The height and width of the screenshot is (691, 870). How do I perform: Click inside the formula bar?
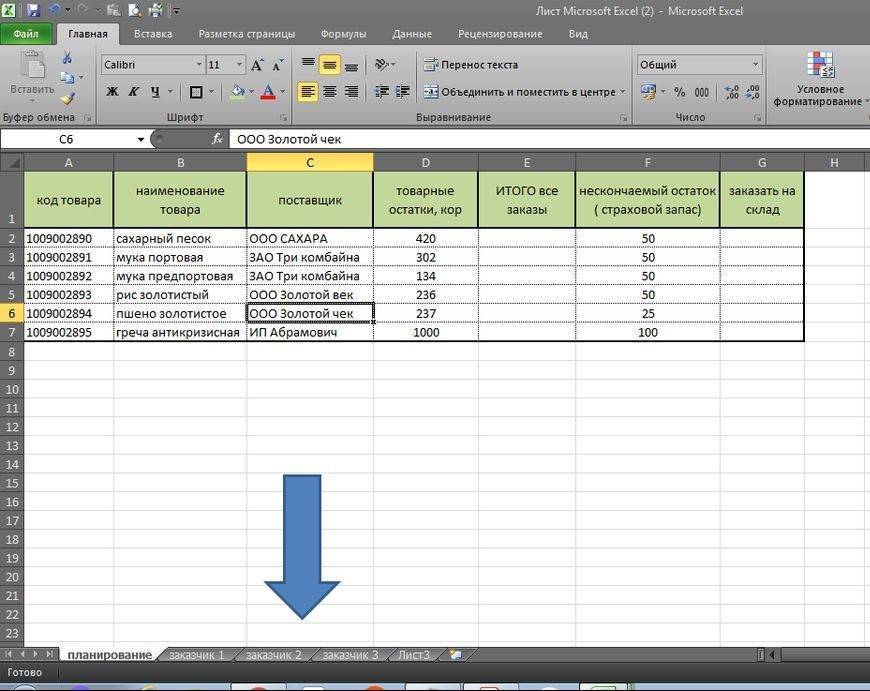tap(400, 139)
